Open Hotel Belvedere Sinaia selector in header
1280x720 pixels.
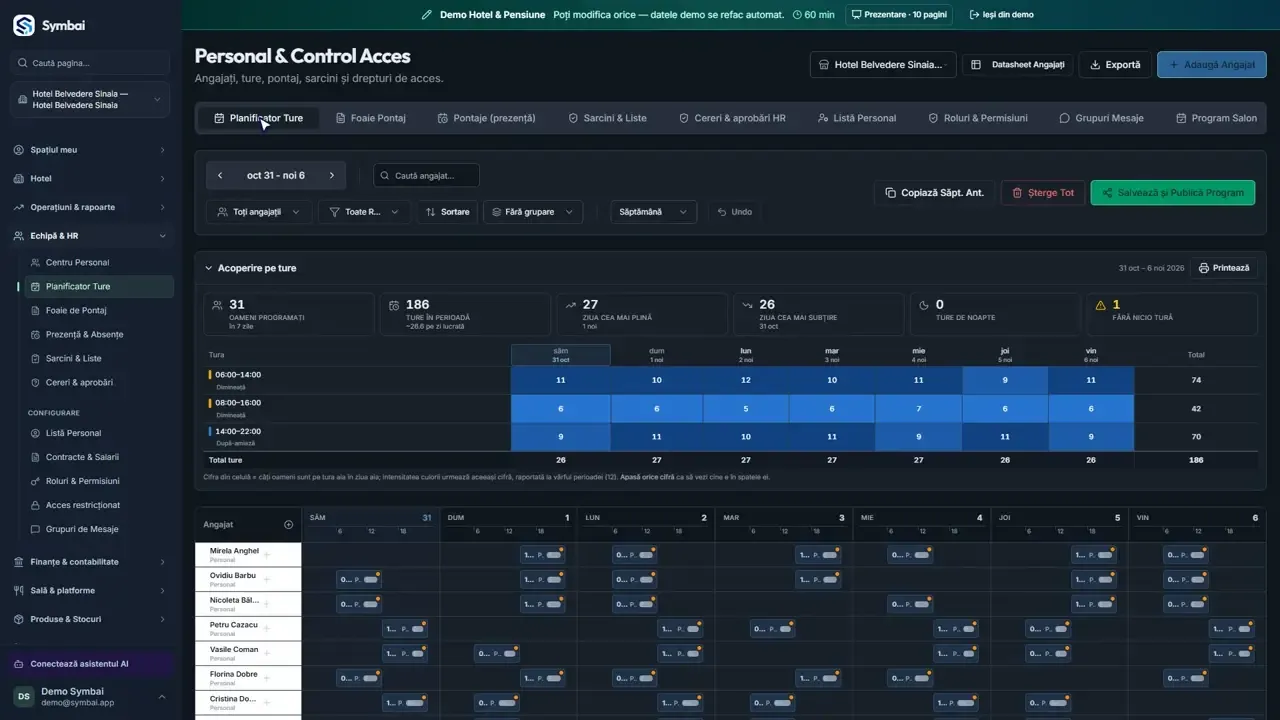tap(883, 65)
